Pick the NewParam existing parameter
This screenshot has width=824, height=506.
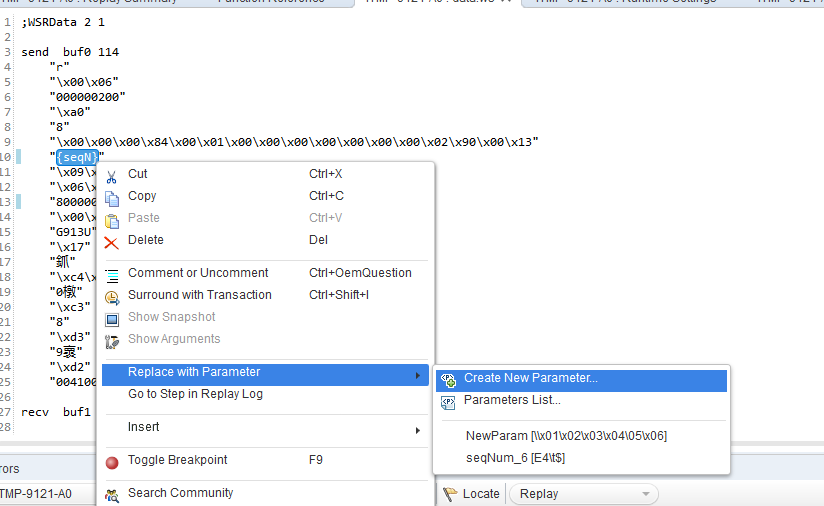[566, 436]
